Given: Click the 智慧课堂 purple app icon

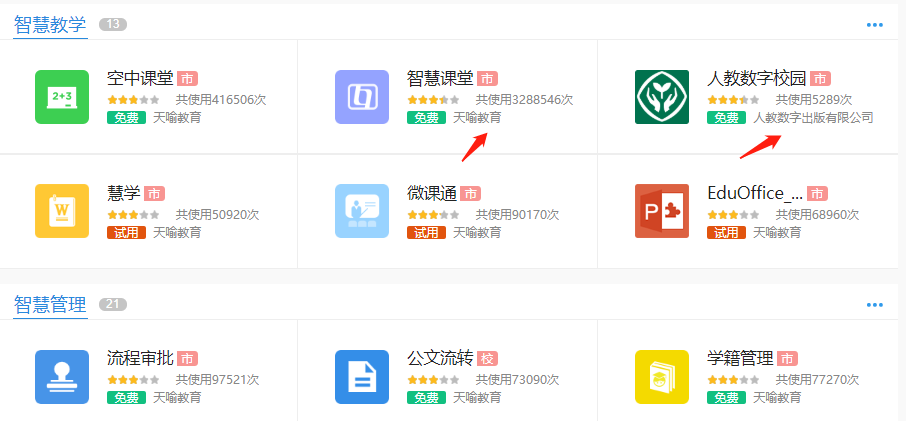Looking at the screenshot, I should pyautogui.click(x=361, y=97).
